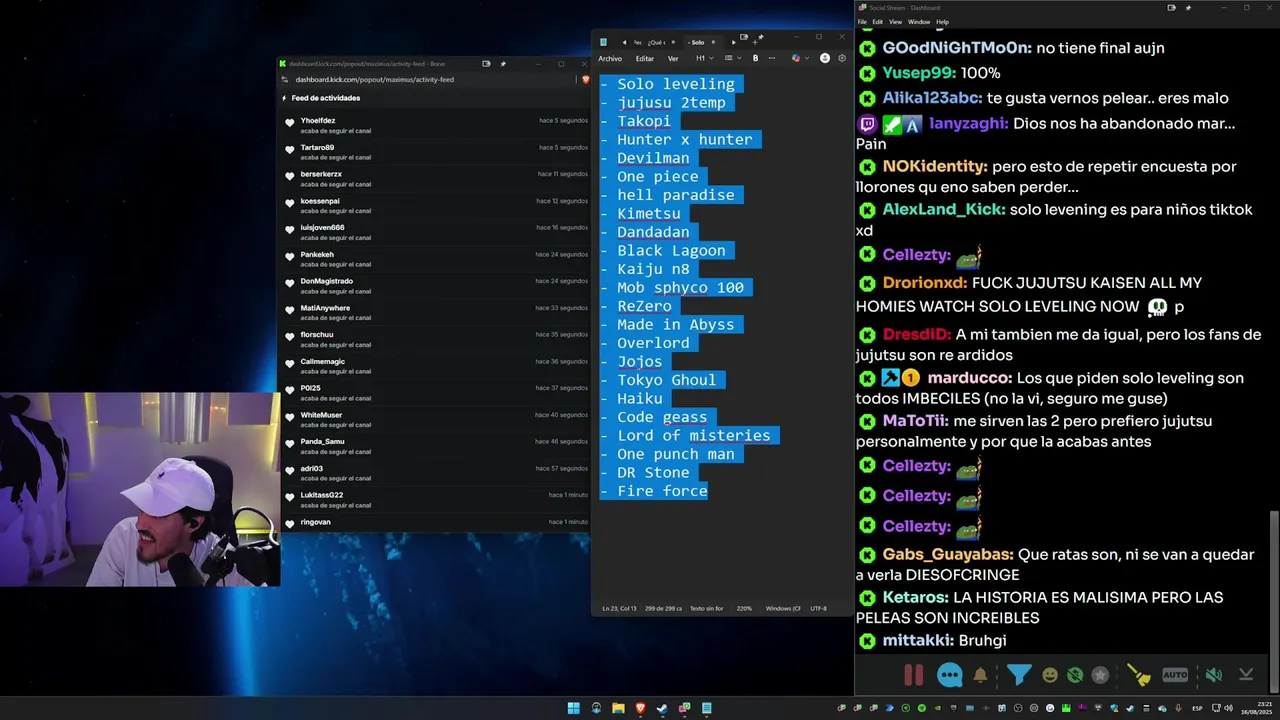This screenshot has width=1280, height=720.
Task: Open Brave browser on the taskbar
Action: pos(641,708)
